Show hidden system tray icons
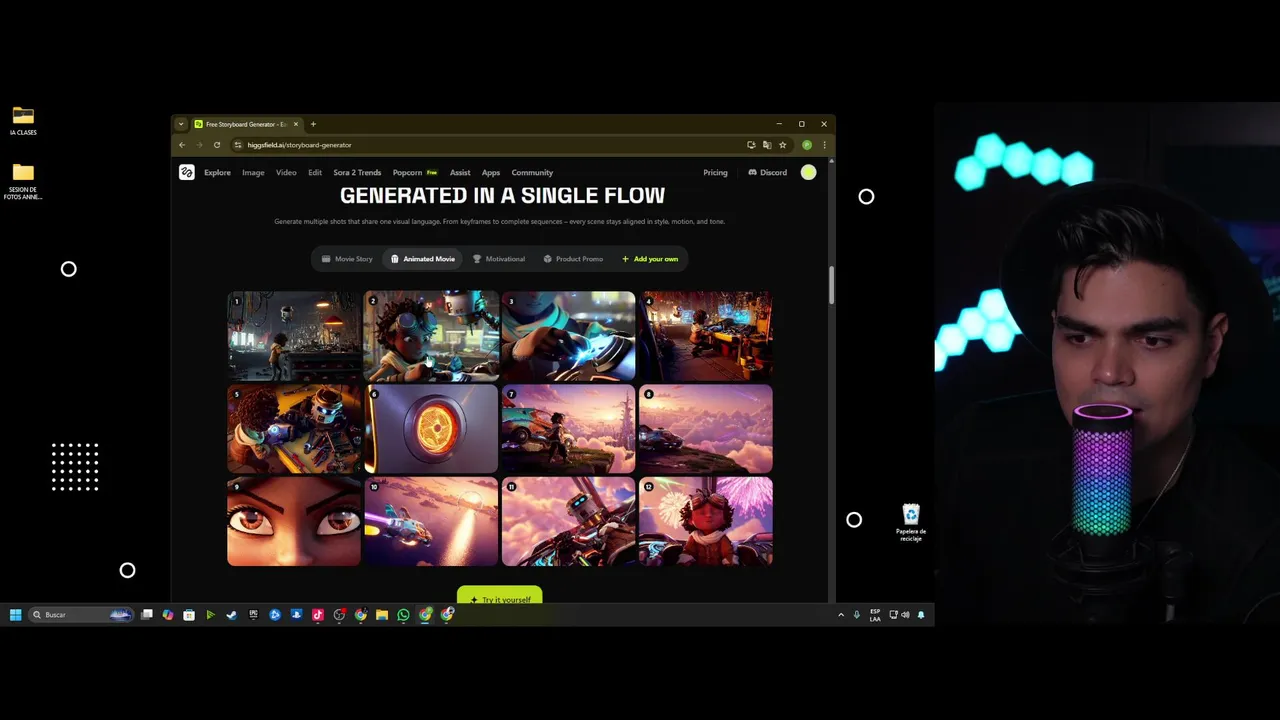Screen dimensions: 1280x720 (840, 615)
